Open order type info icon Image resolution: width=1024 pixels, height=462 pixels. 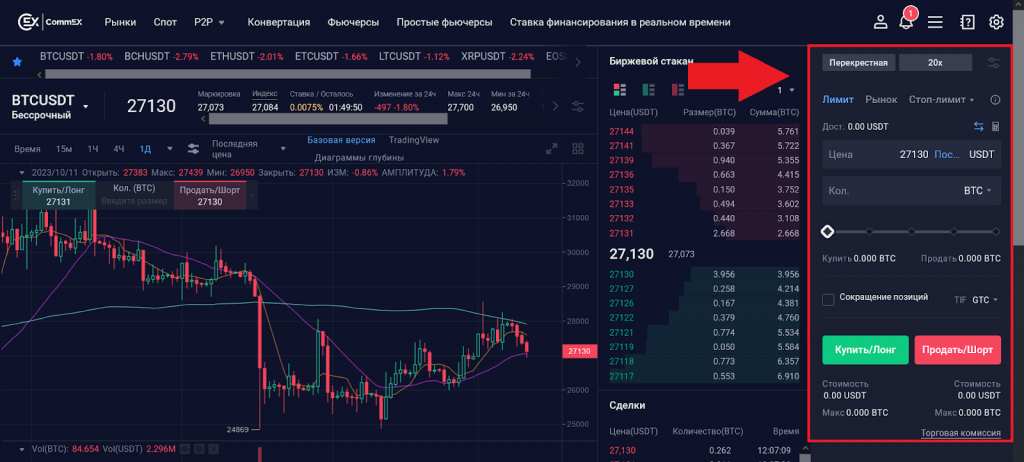[x=995, y=100]
